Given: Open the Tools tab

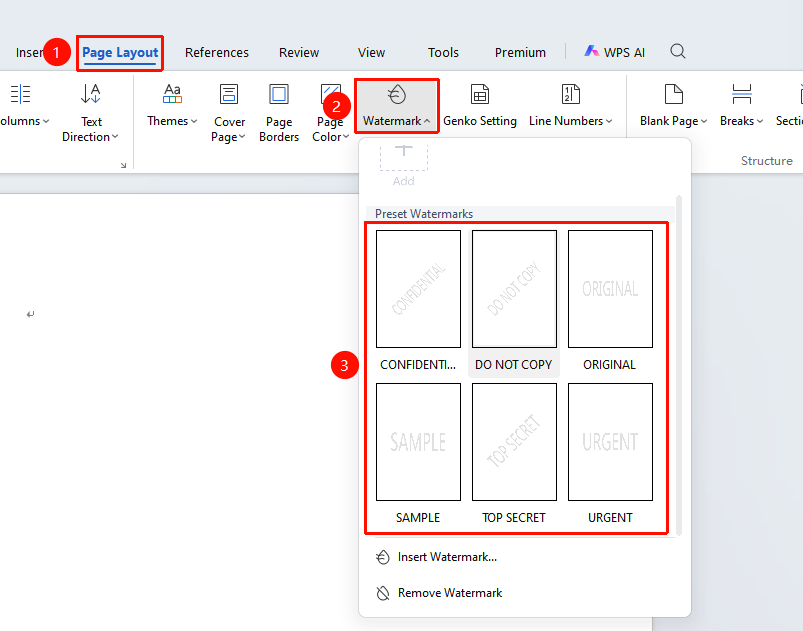Looking at the screenshot, I should (443, 52).
